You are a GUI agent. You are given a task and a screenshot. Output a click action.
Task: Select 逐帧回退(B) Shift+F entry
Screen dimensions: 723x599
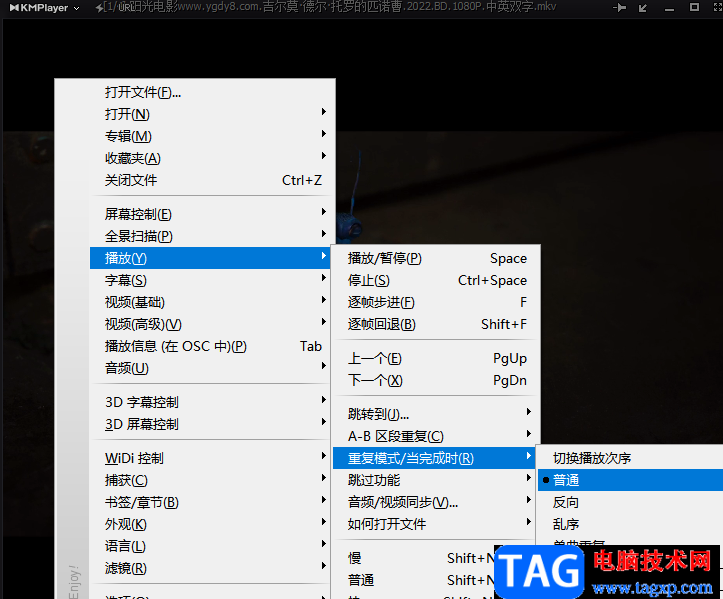(x=435, y=324)
